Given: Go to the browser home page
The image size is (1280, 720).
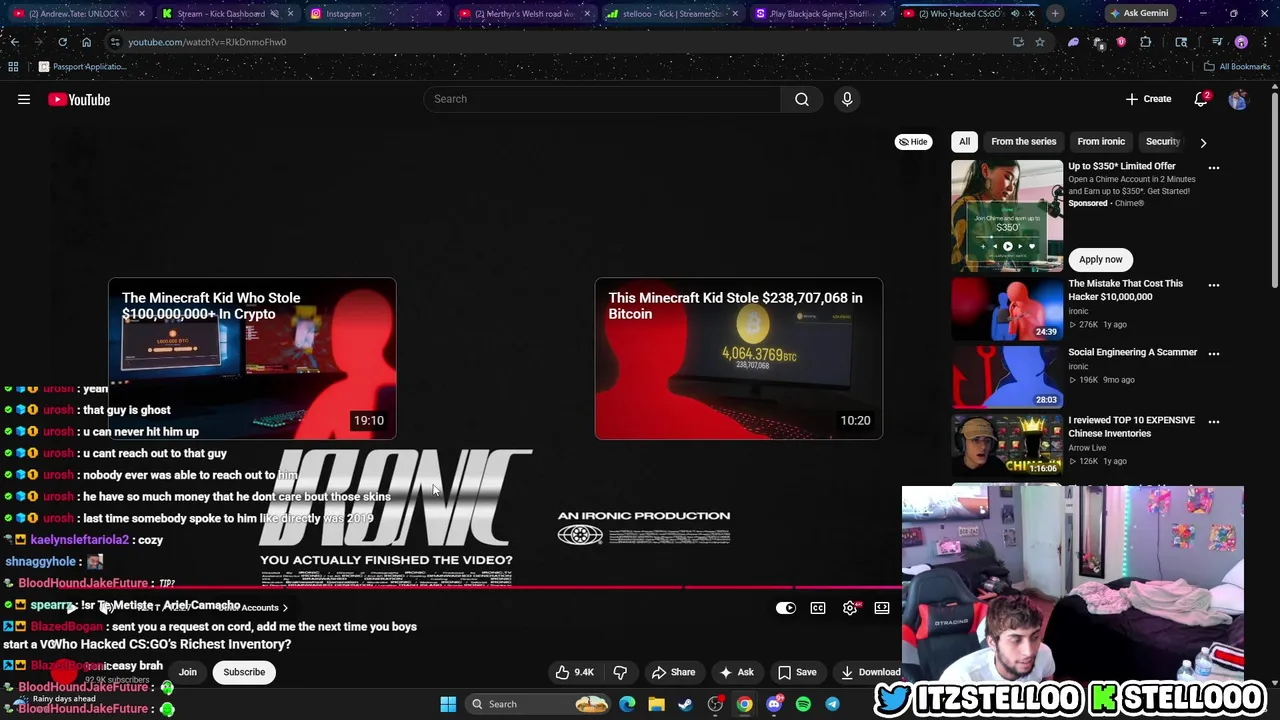Looking at the screenshot, I should (x=86, y=42).
